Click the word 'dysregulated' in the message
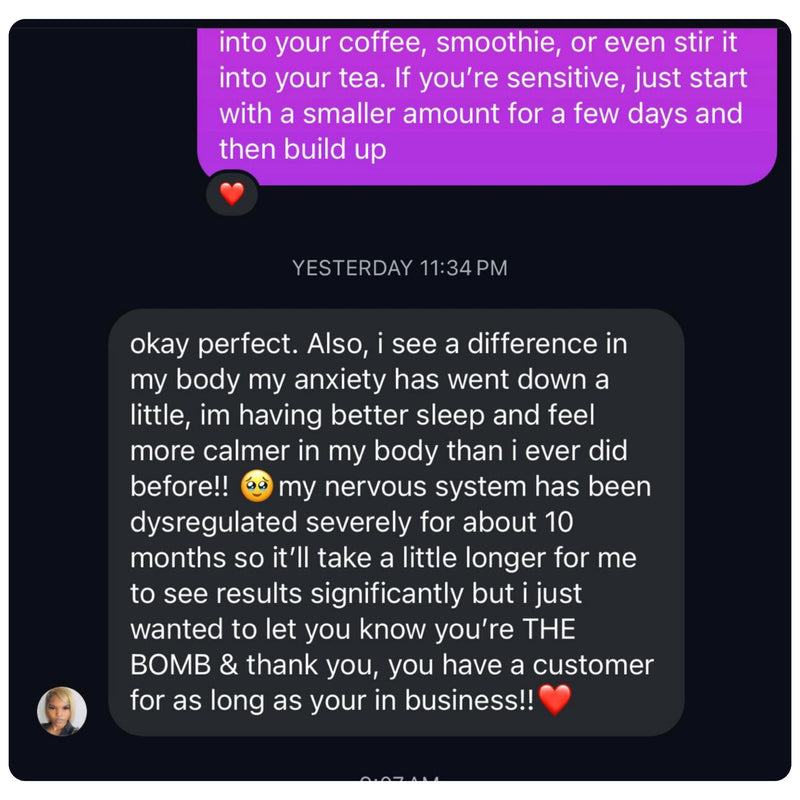Viewport: 800px width, 800px height. 214,523
